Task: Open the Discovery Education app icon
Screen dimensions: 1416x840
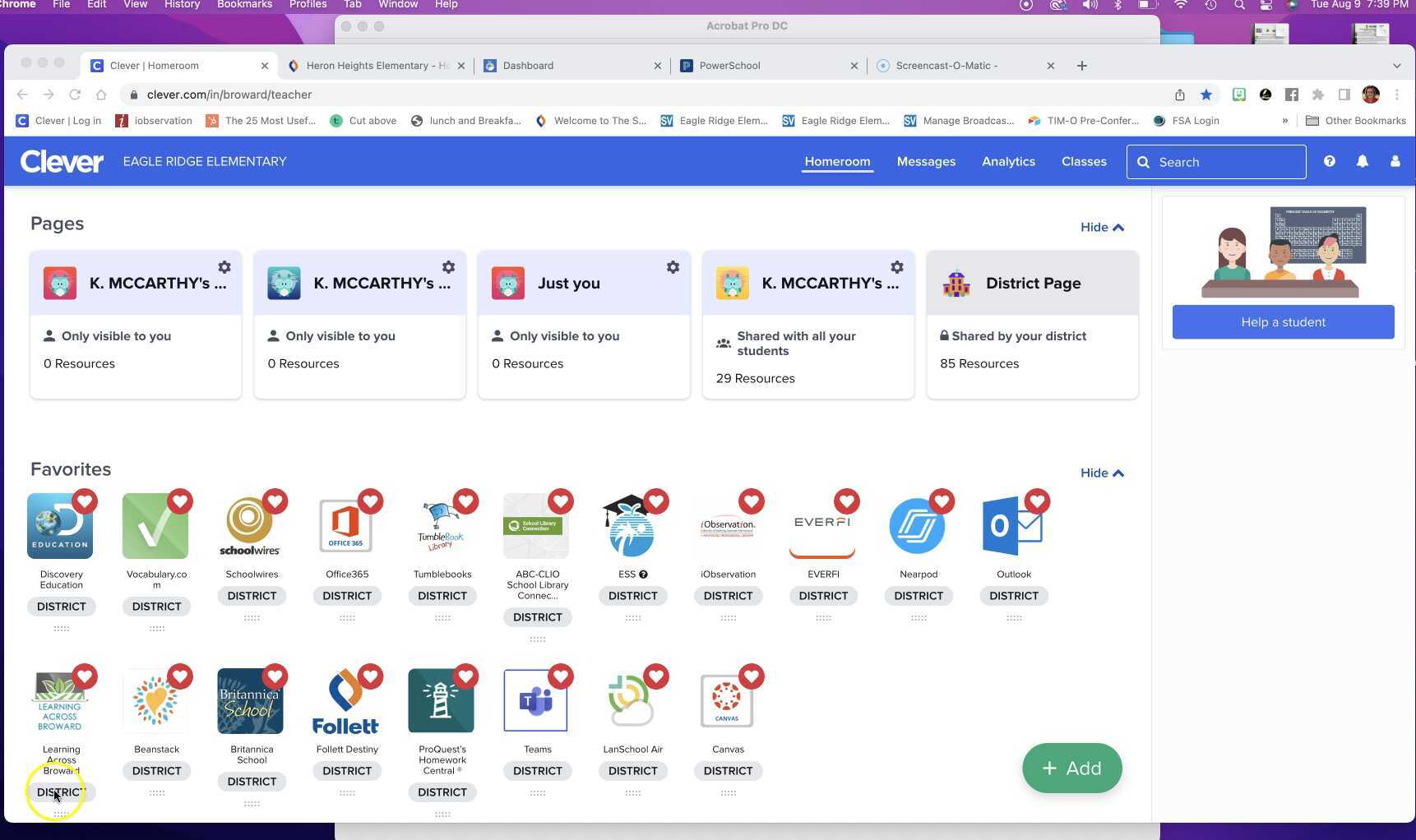Action: click(60, 526)
